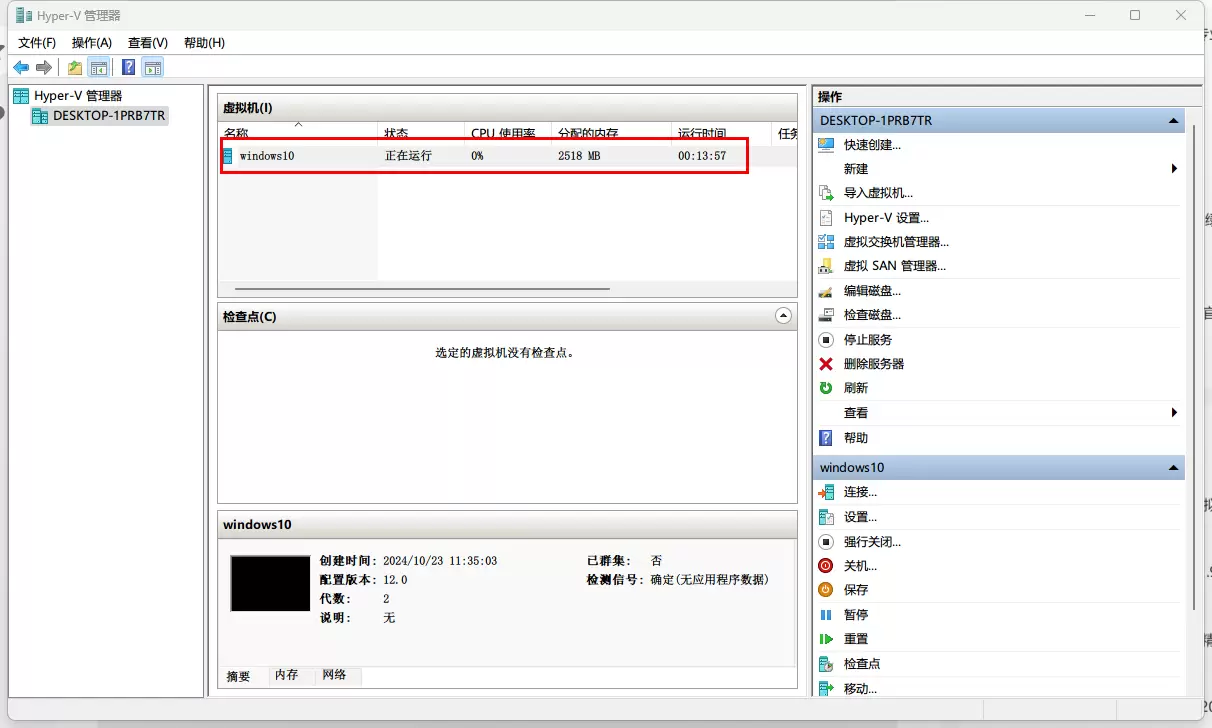Image resolution: width=1212 pixels, height=728 pixels.
Task: Open the 帮助(H) menu
Action: pyautogui.click(x=204, y=43)
